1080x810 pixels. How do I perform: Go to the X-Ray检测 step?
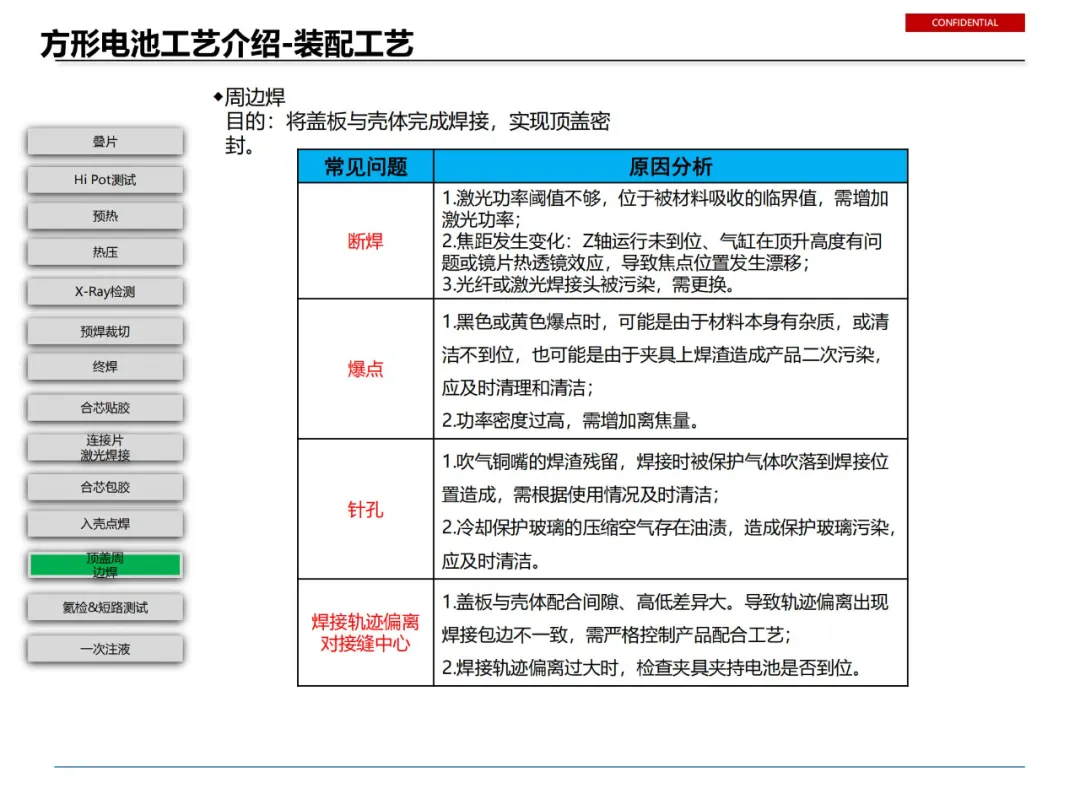(105, 291)
